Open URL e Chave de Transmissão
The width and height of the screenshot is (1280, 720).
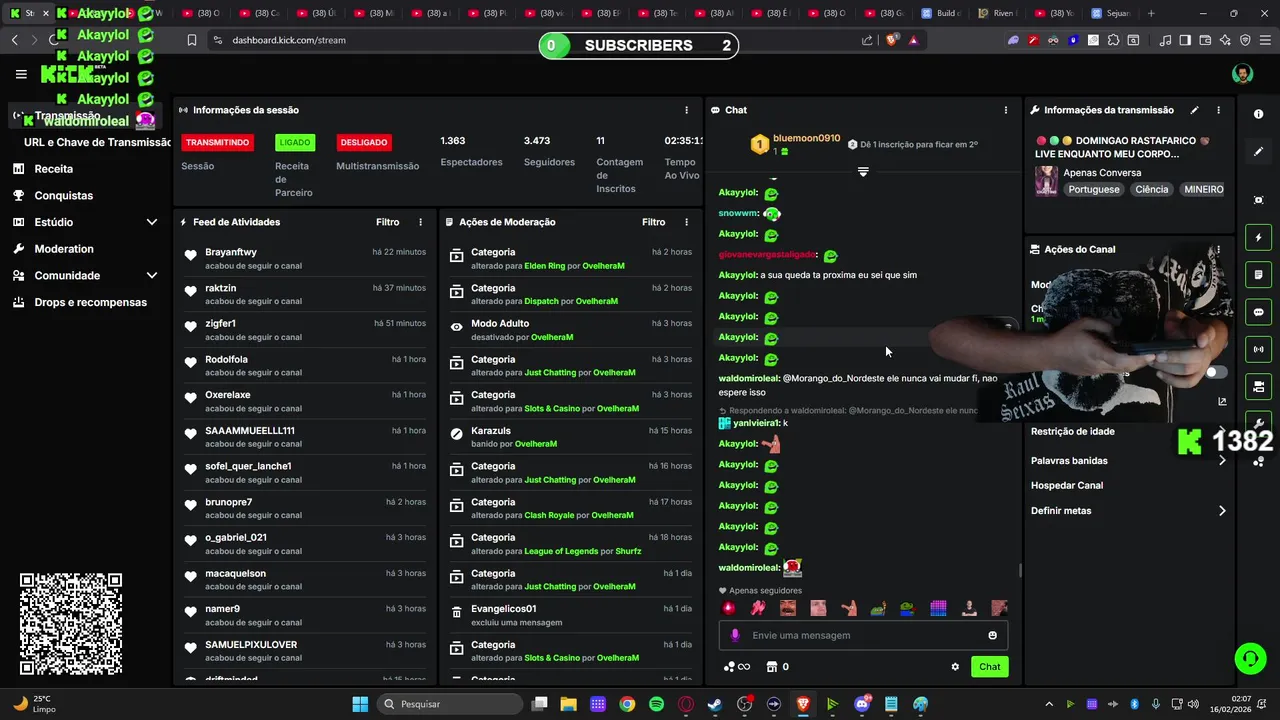(97, 142)
